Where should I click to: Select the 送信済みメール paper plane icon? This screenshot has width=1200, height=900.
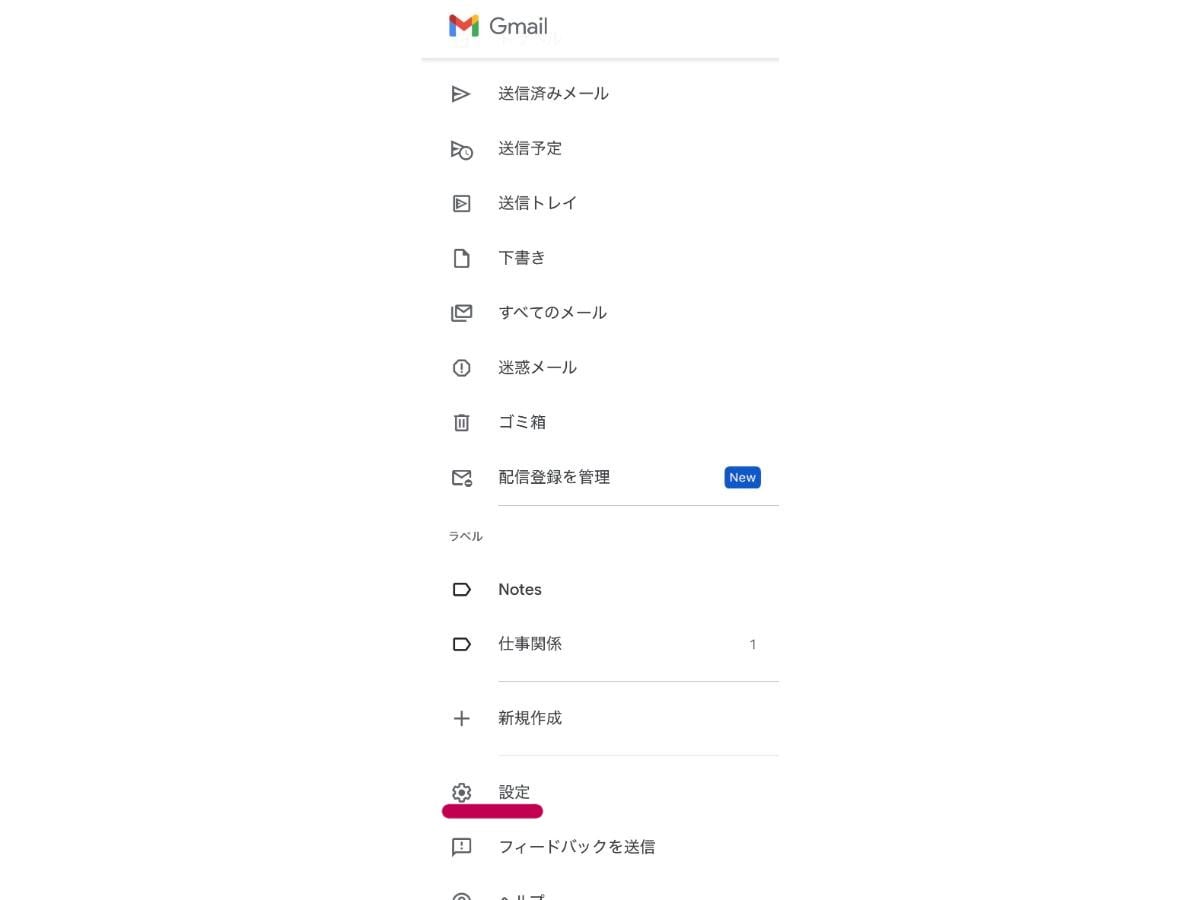click(x=461, y=93)
